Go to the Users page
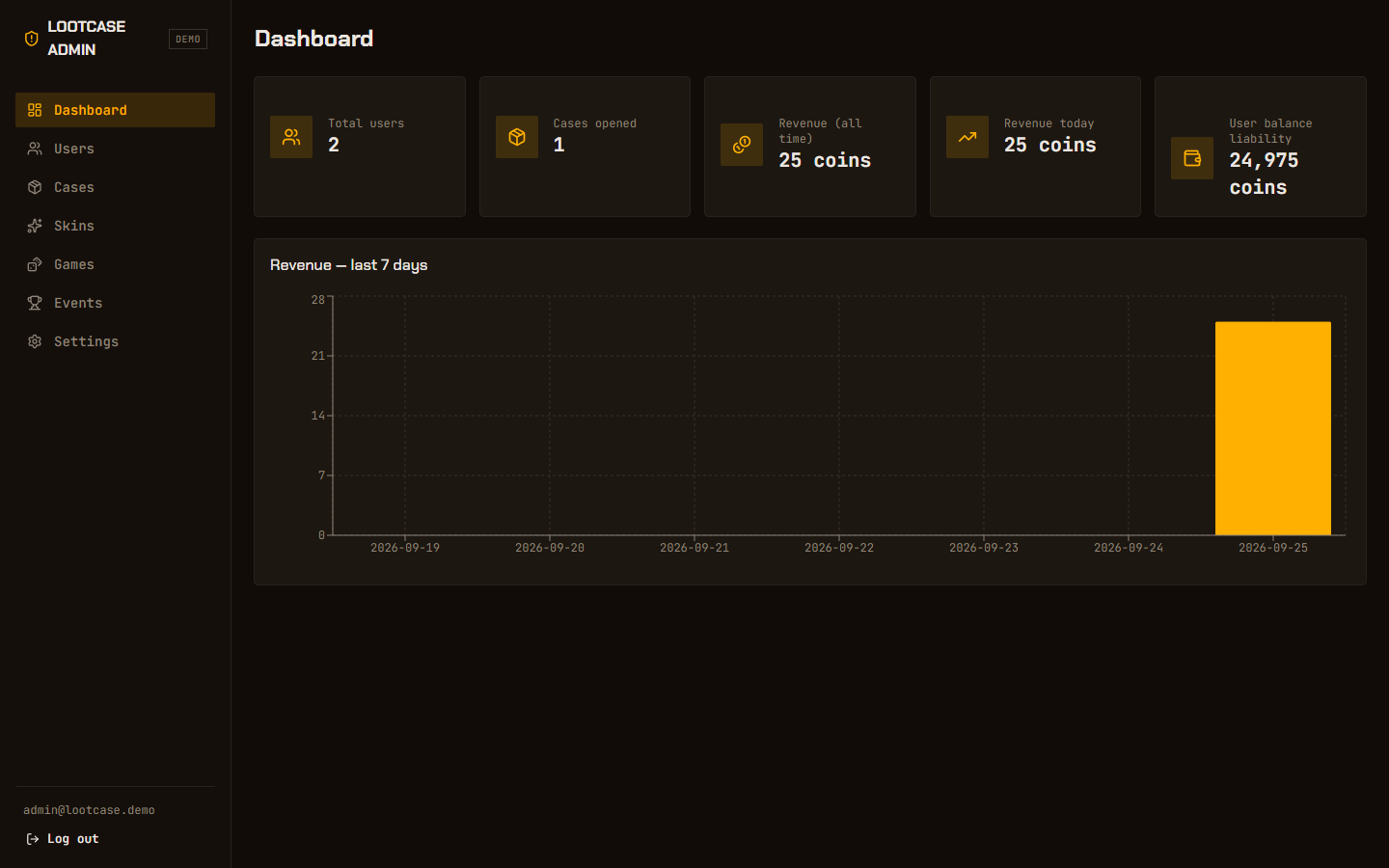Viewport: 1389px width, 868px height. pos(115,149)
